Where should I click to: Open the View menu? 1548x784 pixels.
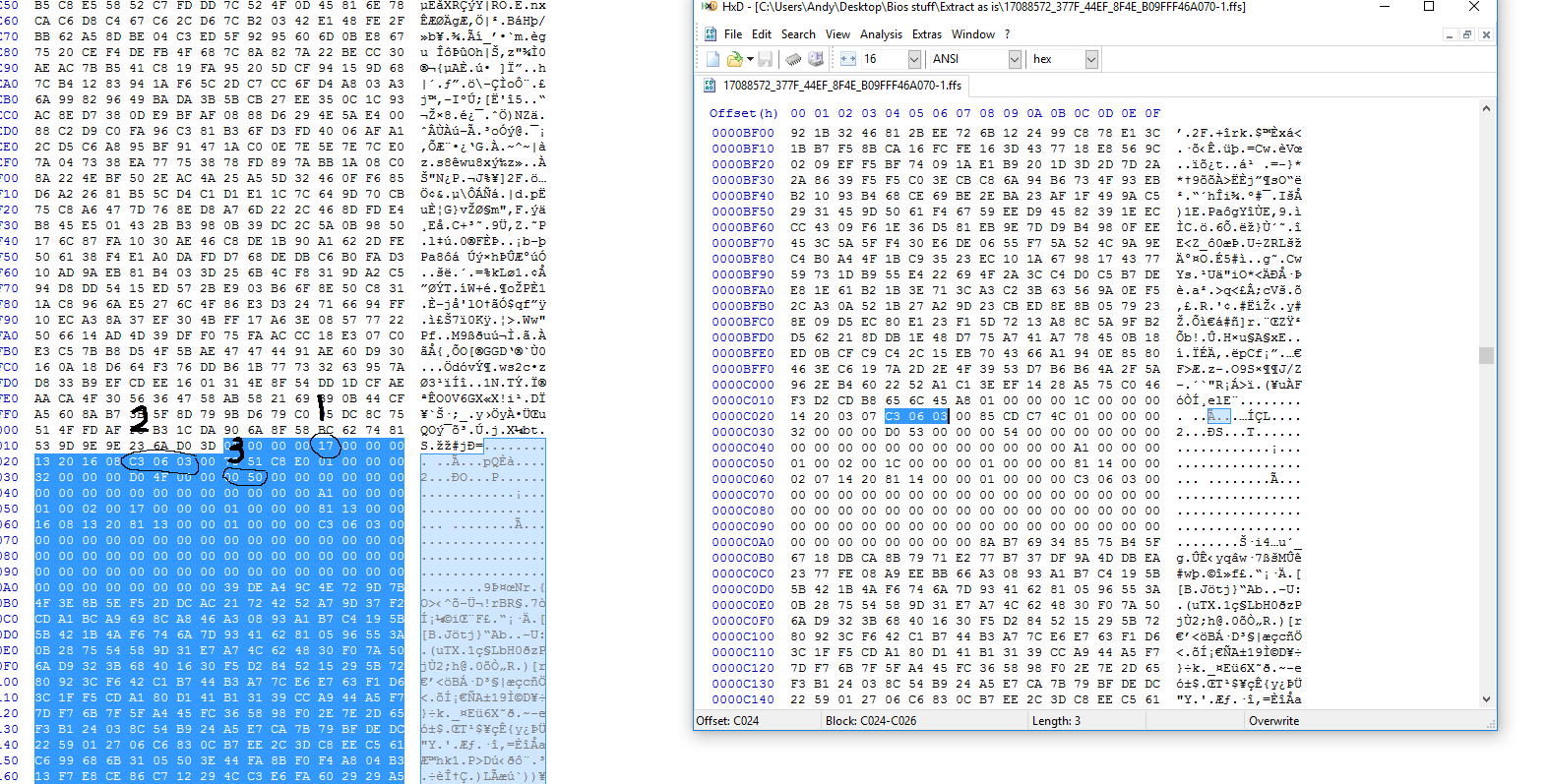click(837, 34)
